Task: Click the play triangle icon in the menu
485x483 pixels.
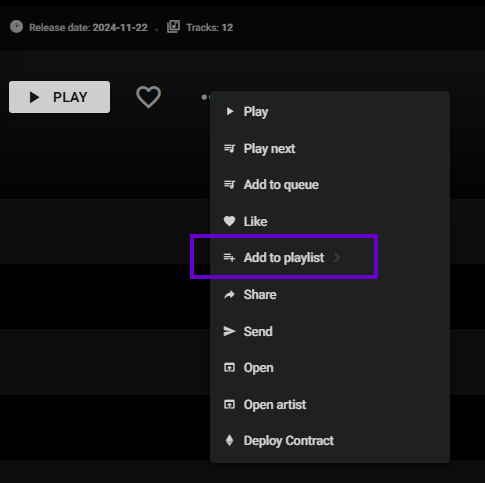Action: point(230,111)
